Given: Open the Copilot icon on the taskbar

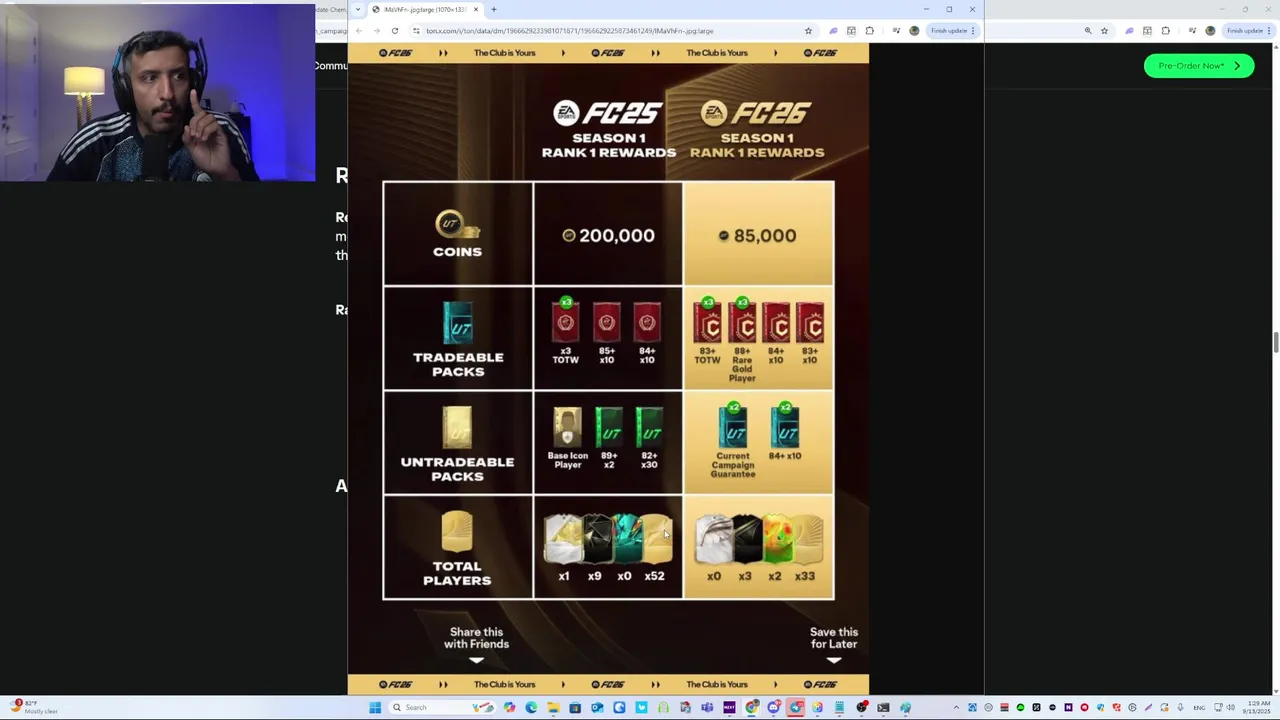Looking at the screenshot, I should (509, 707).
